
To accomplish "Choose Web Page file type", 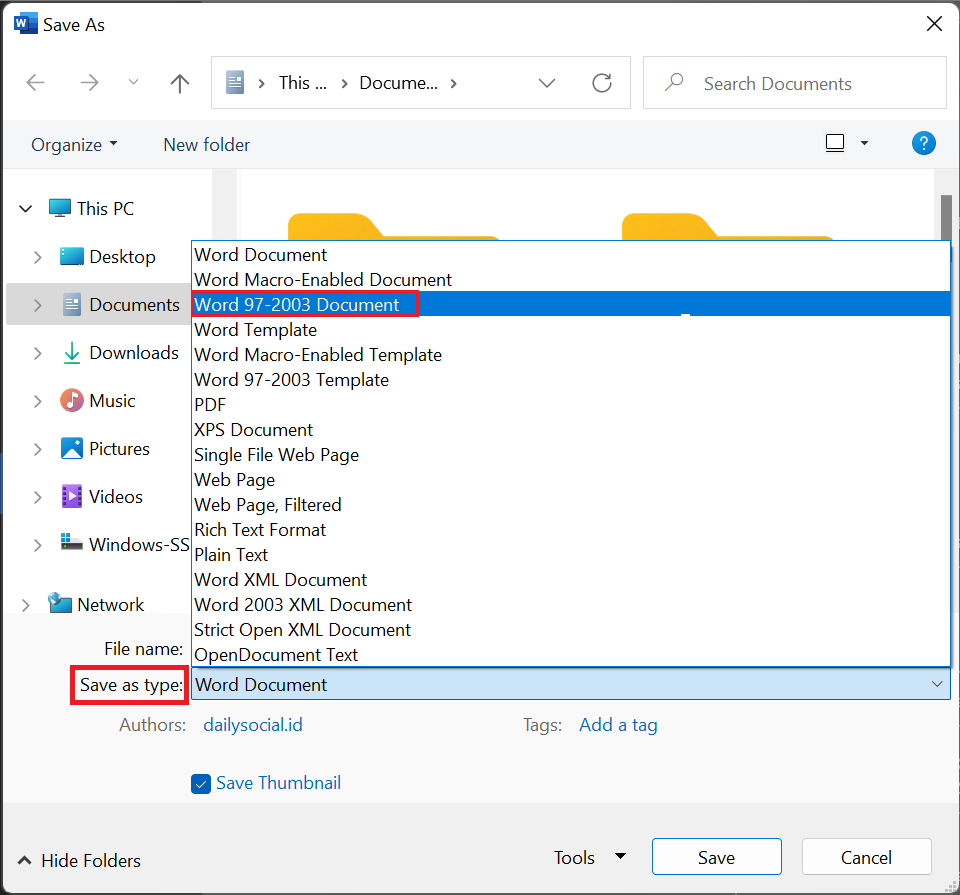I will click(571, 479).
